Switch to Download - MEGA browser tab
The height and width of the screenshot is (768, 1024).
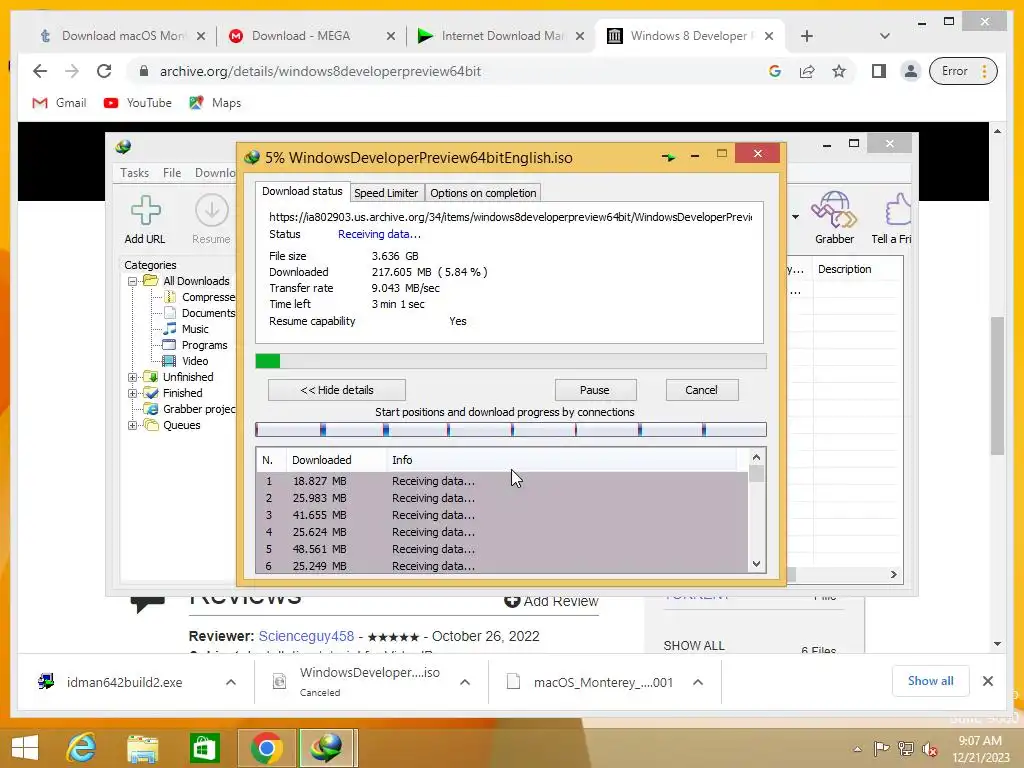(312, 36)
